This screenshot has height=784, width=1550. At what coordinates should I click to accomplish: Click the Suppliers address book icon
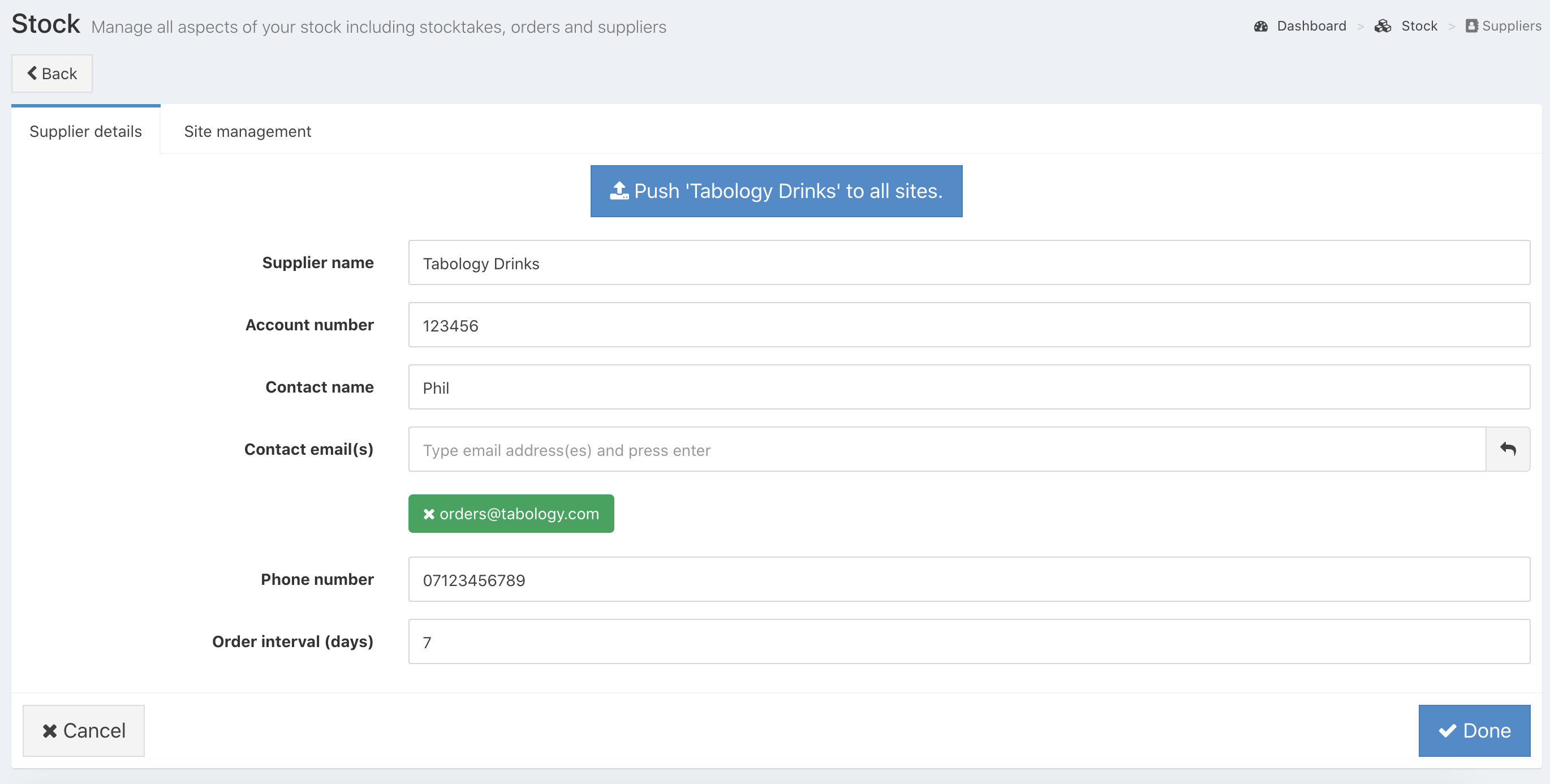click(1471, 27)
